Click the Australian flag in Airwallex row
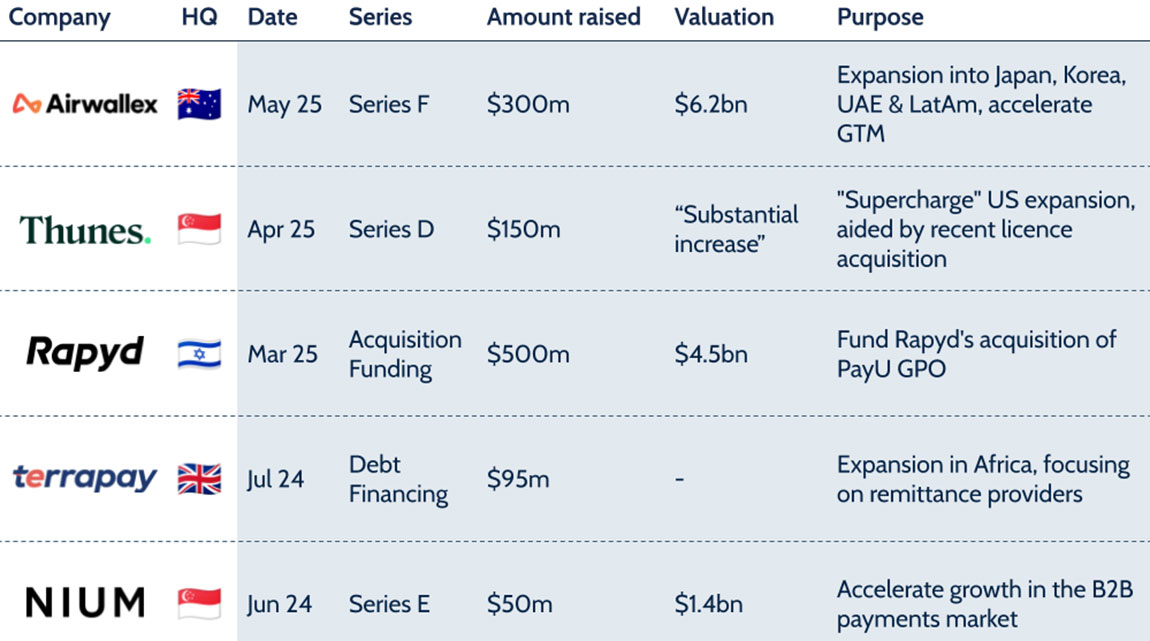 pyautogui.click(x=199, y=104)
